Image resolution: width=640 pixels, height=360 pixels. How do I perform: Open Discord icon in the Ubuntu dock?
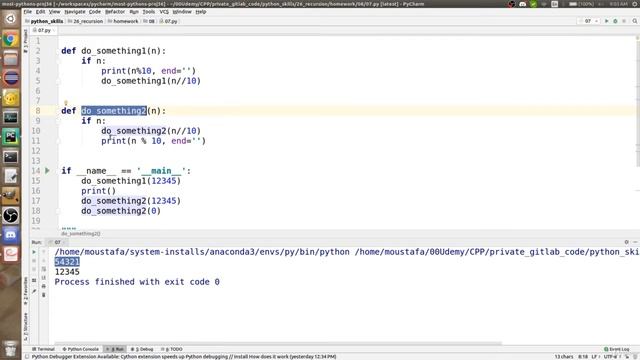pyautogui.click(x=11, y=235)
